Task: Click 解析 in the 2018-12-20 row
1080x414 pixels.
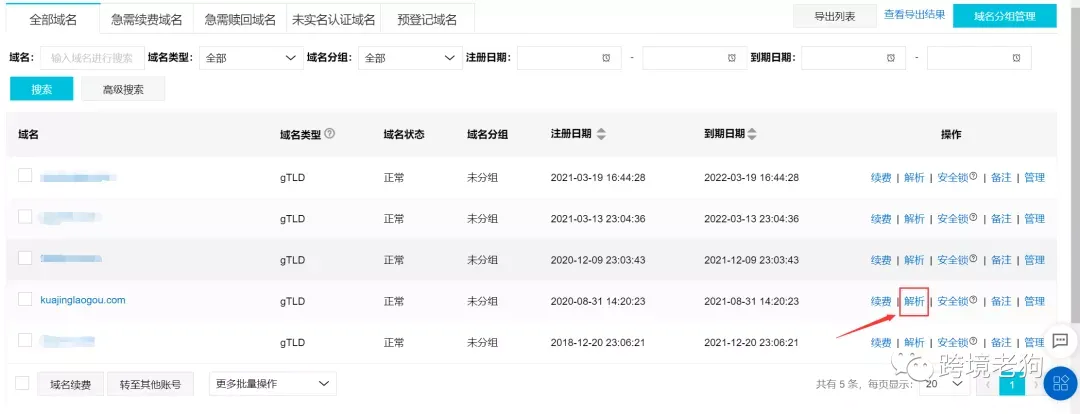Action: (x=914, y=342)
